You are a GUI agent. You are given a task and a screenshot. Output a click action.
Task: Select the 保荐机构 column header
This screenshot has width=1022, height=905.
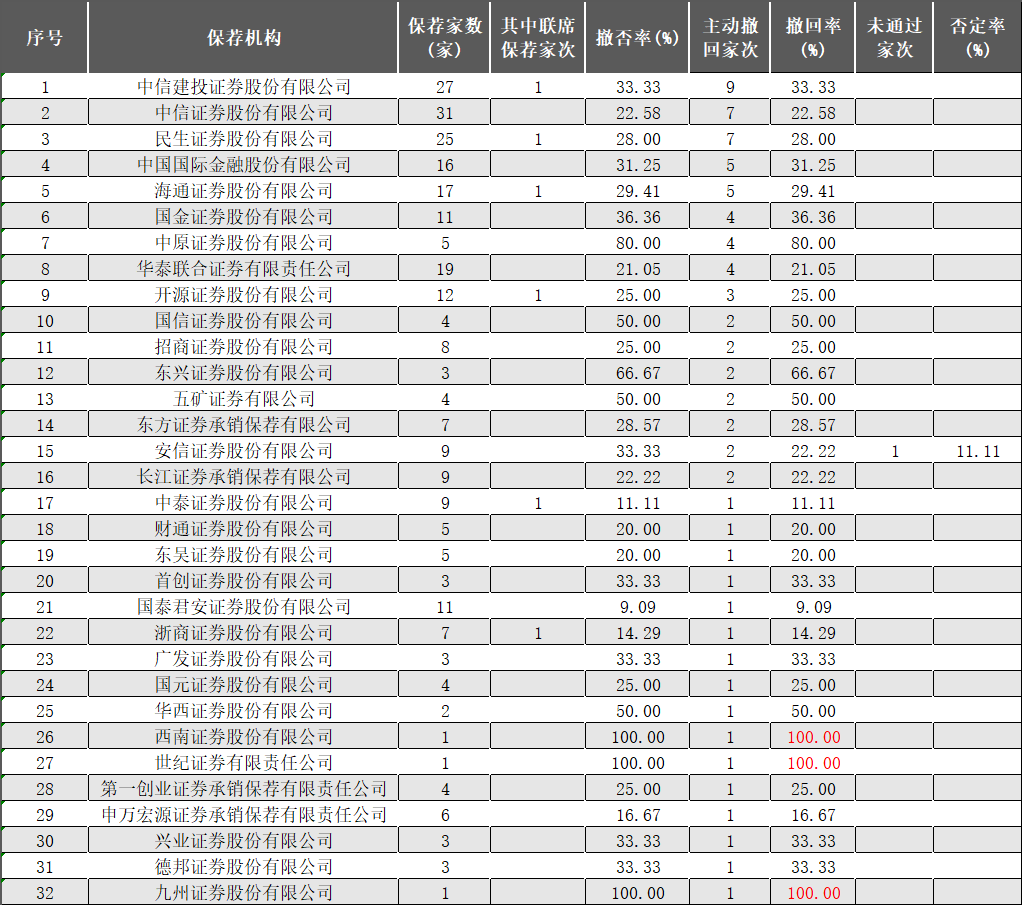[x=243, y=37]
